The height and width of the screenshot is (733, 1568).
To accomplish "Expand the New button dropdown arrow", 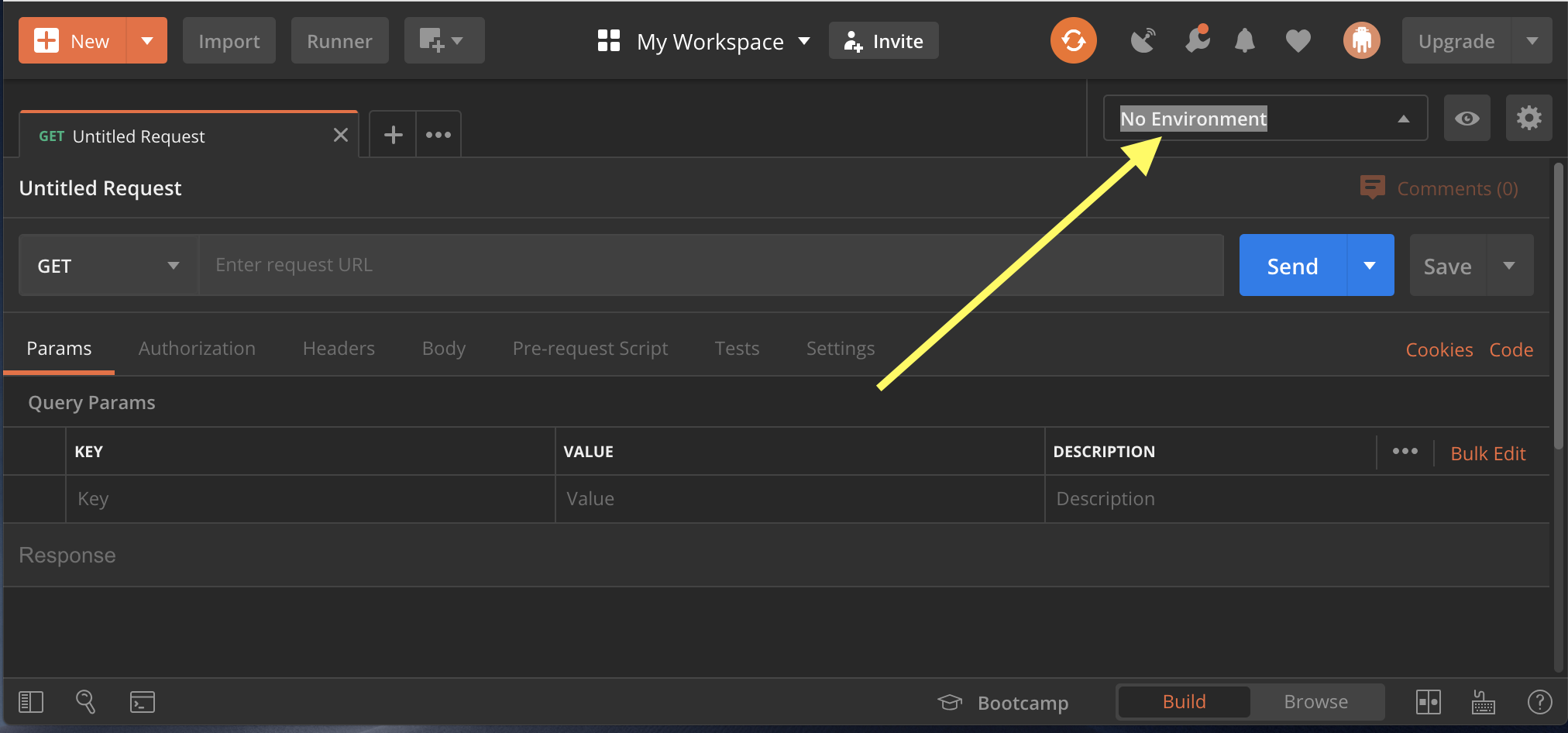I will pyautogui.click(x=147, y=40).
